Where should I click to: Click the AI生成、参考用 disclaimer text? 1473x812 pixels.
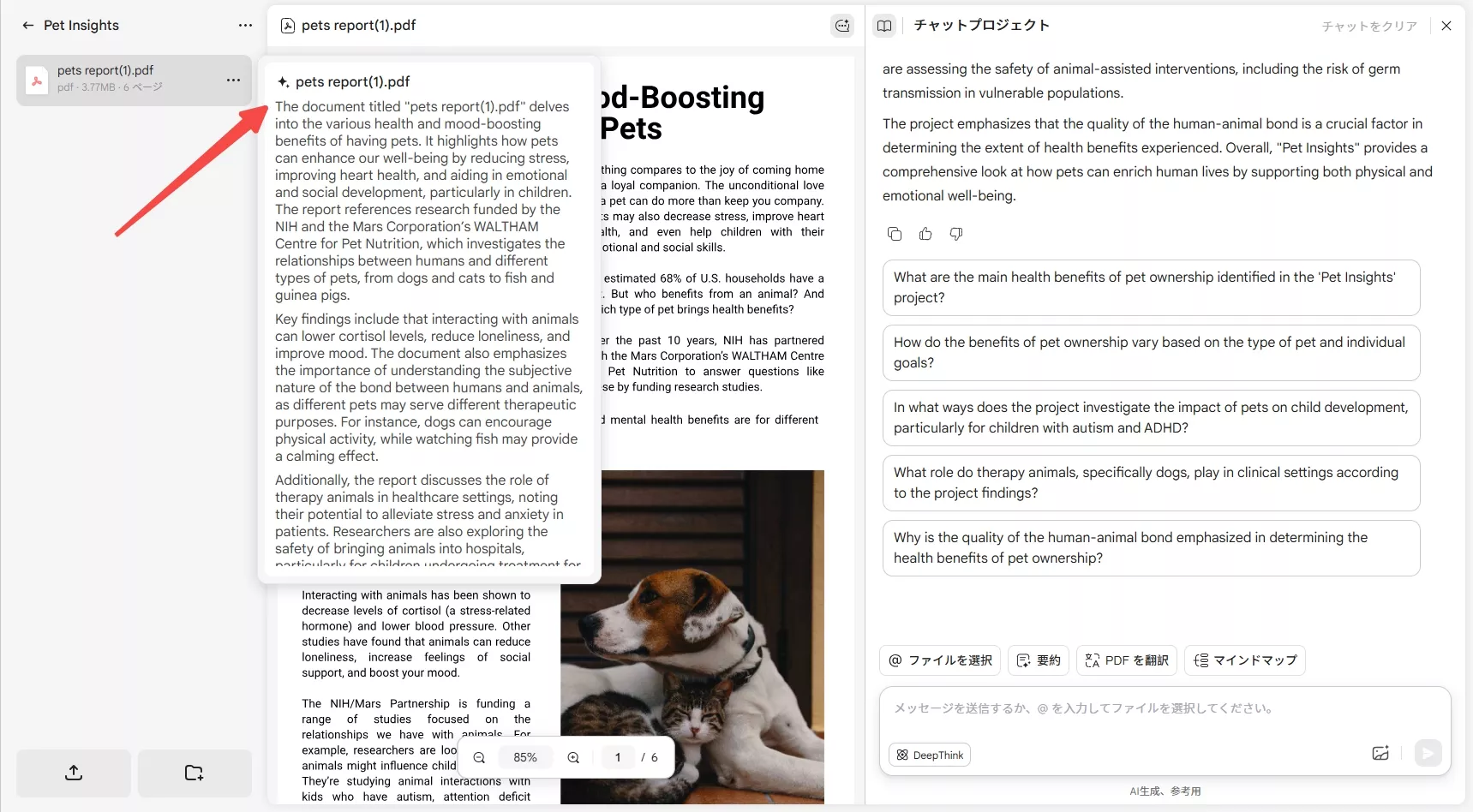pos(1165,791)
